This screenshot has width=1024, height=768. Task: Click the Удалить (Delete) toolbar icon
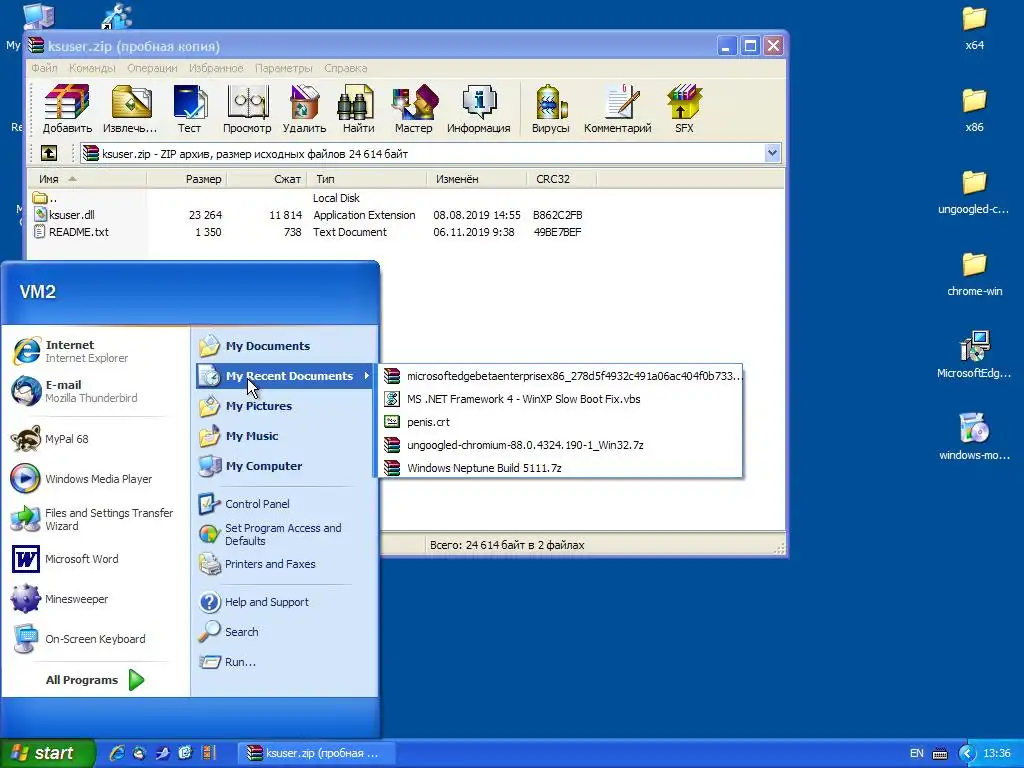304,108
